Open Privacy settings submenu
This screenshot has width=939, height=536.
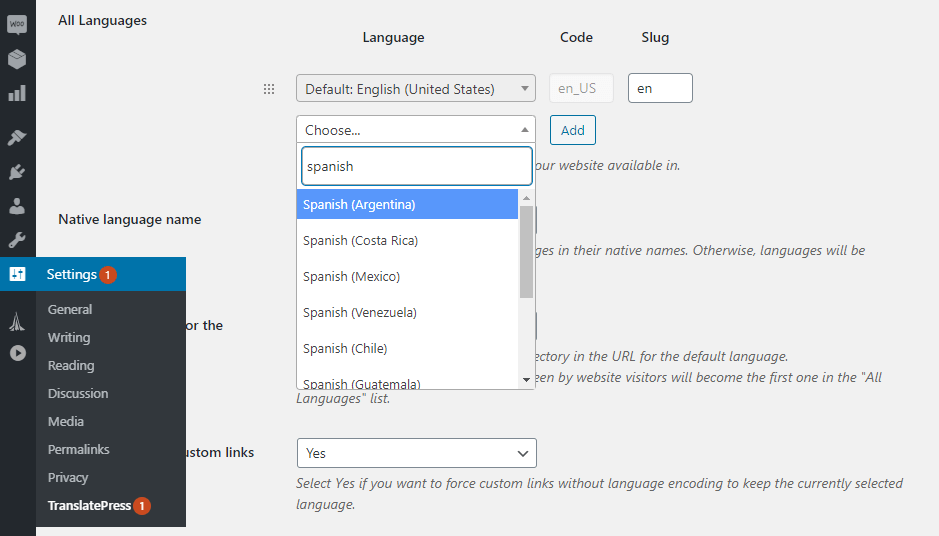pos(68,477)
